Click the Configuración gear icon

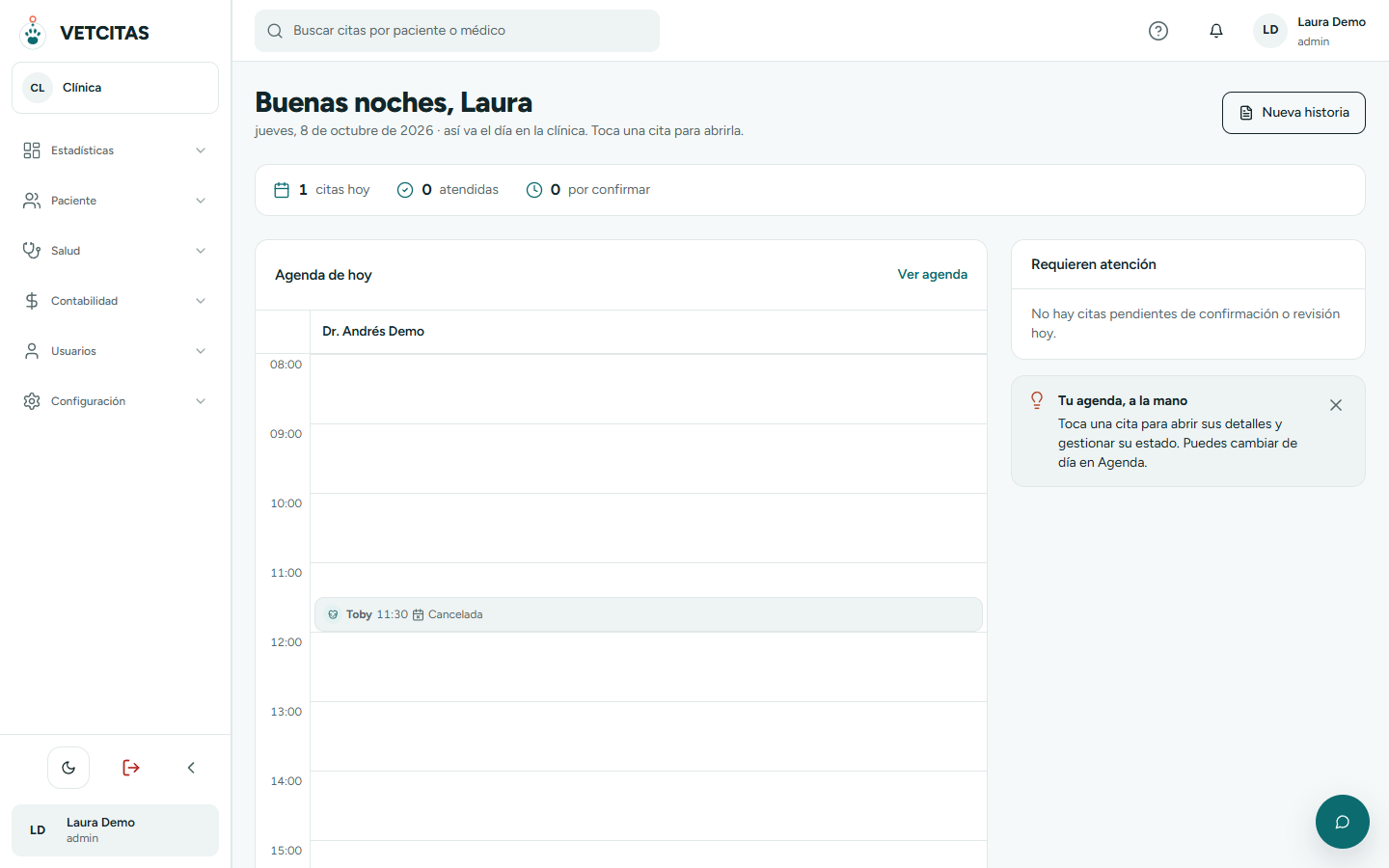click(x=32, y=401)
